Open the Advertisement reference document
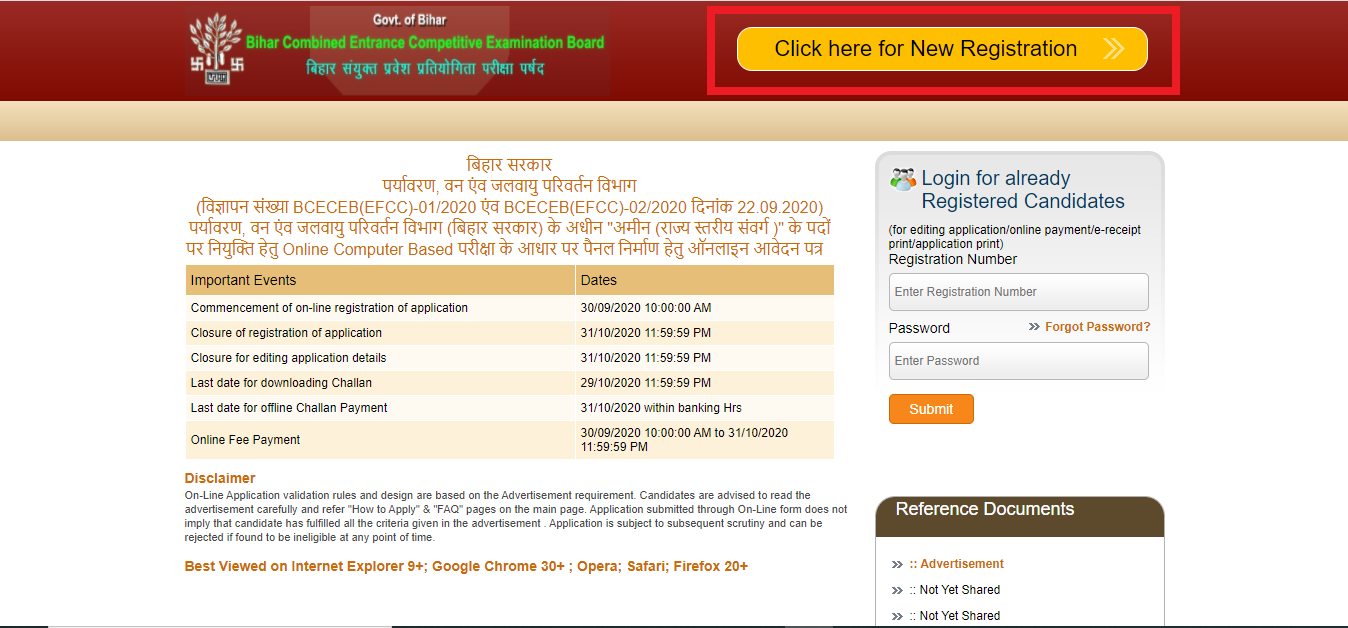The height and width of the screenshot is (628, 1348). click(x=961, y=564)
